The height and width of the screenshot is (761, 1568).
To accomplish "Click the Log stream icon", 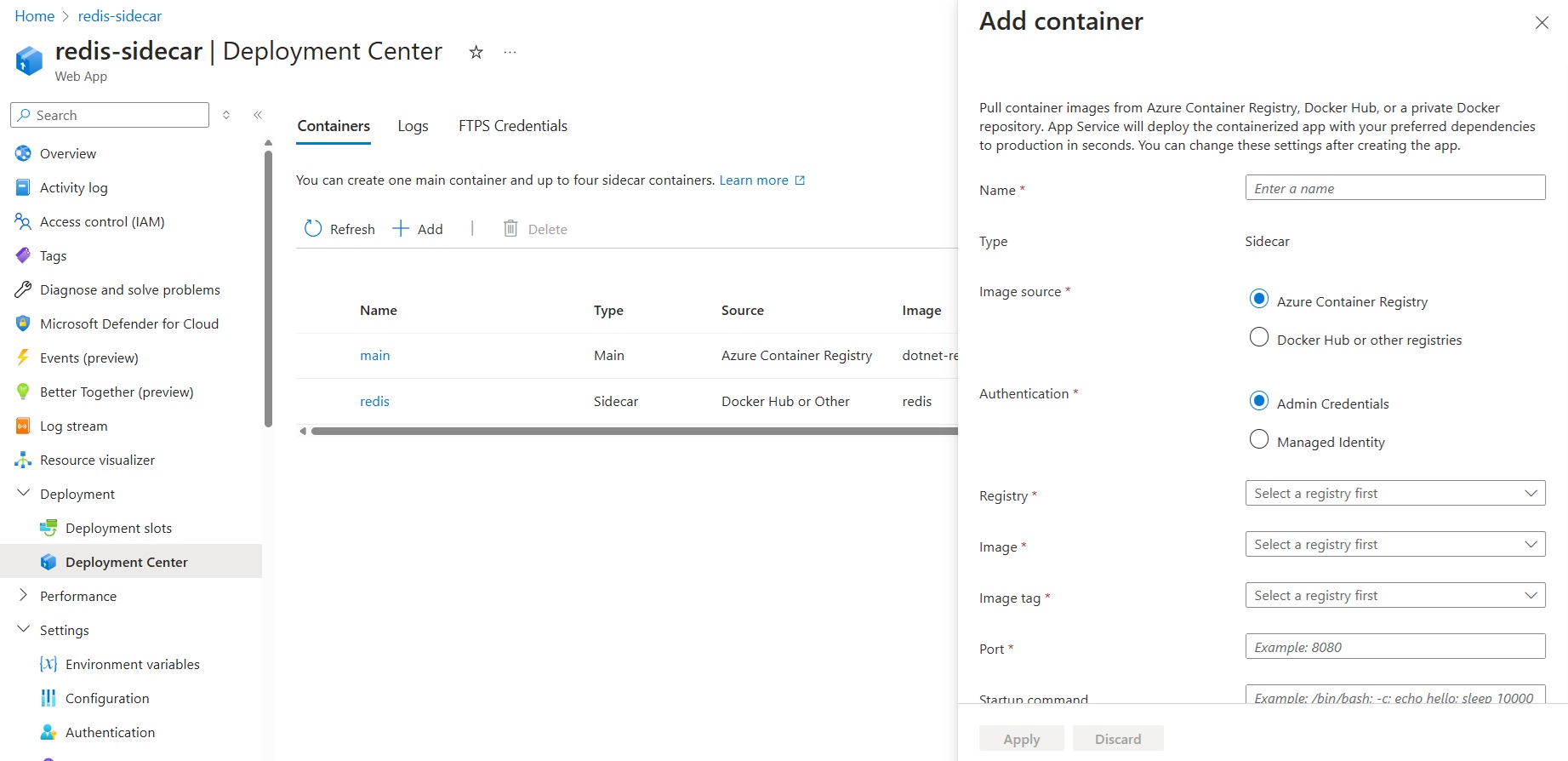I will click(x=23, y=426).
